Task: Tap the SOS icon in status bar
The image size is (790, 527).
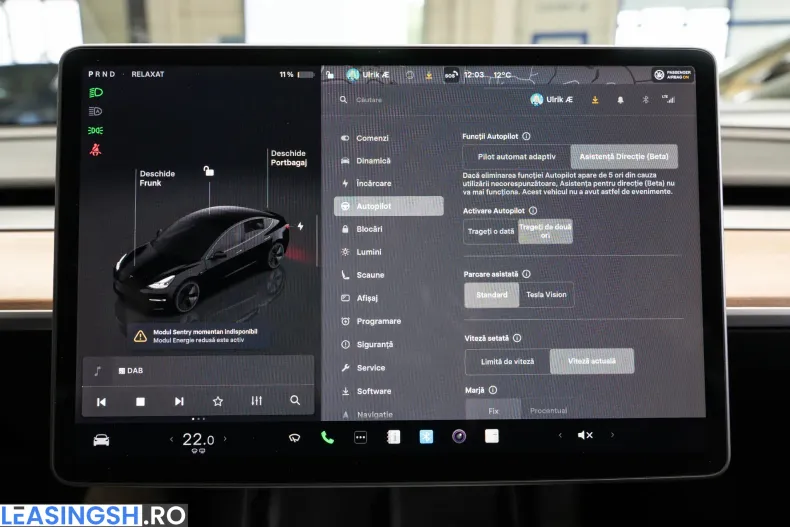Action: pyautogui.click(x=450, y=76)
